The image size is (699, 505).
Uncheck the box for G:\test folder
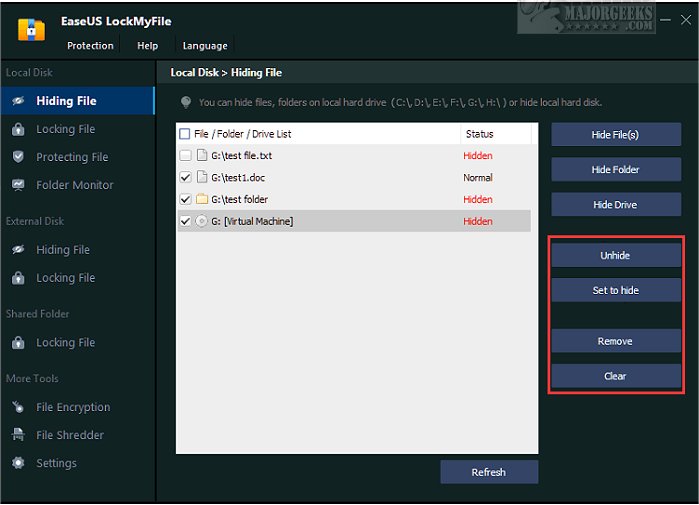click(x=185, y=199)
